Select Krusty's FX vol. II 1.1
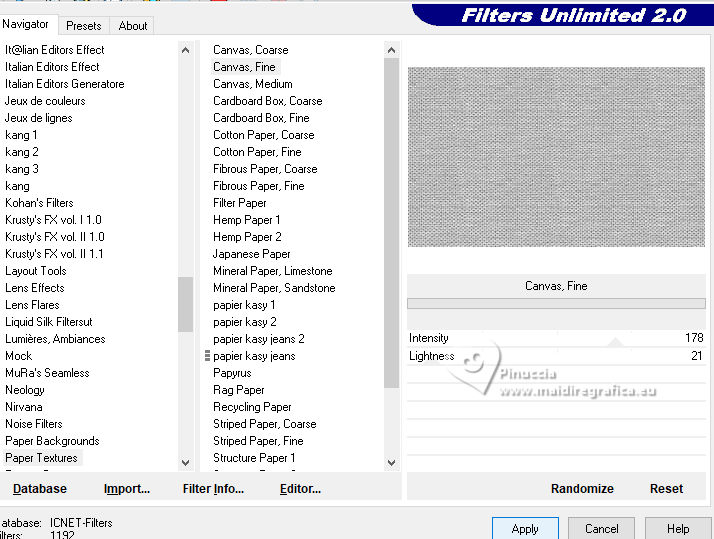The width and height of the screenshot is (714, 539). click(54, 254)
